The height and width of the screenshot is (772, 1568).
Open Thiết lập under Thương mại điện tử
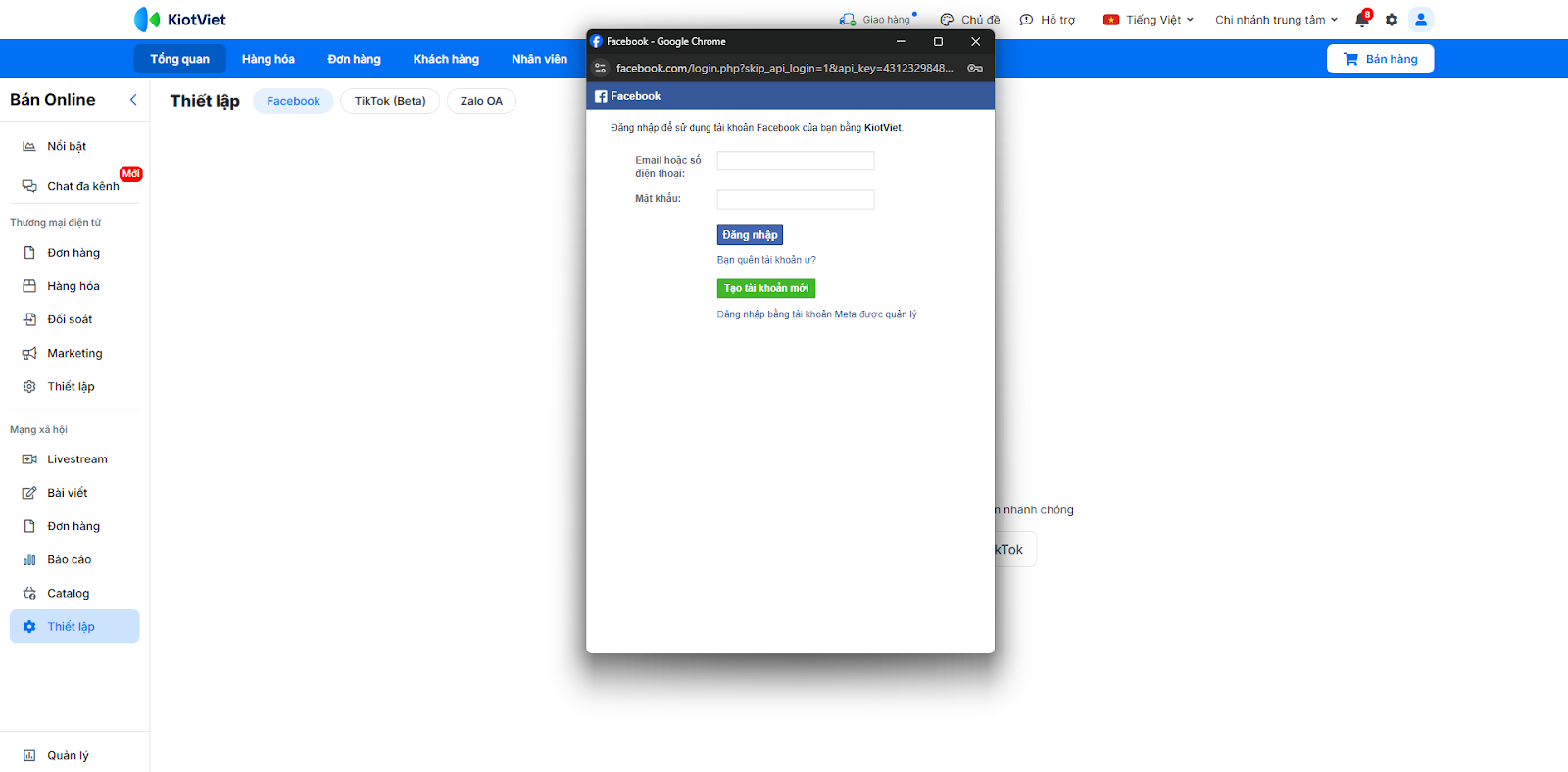point(74,386)
